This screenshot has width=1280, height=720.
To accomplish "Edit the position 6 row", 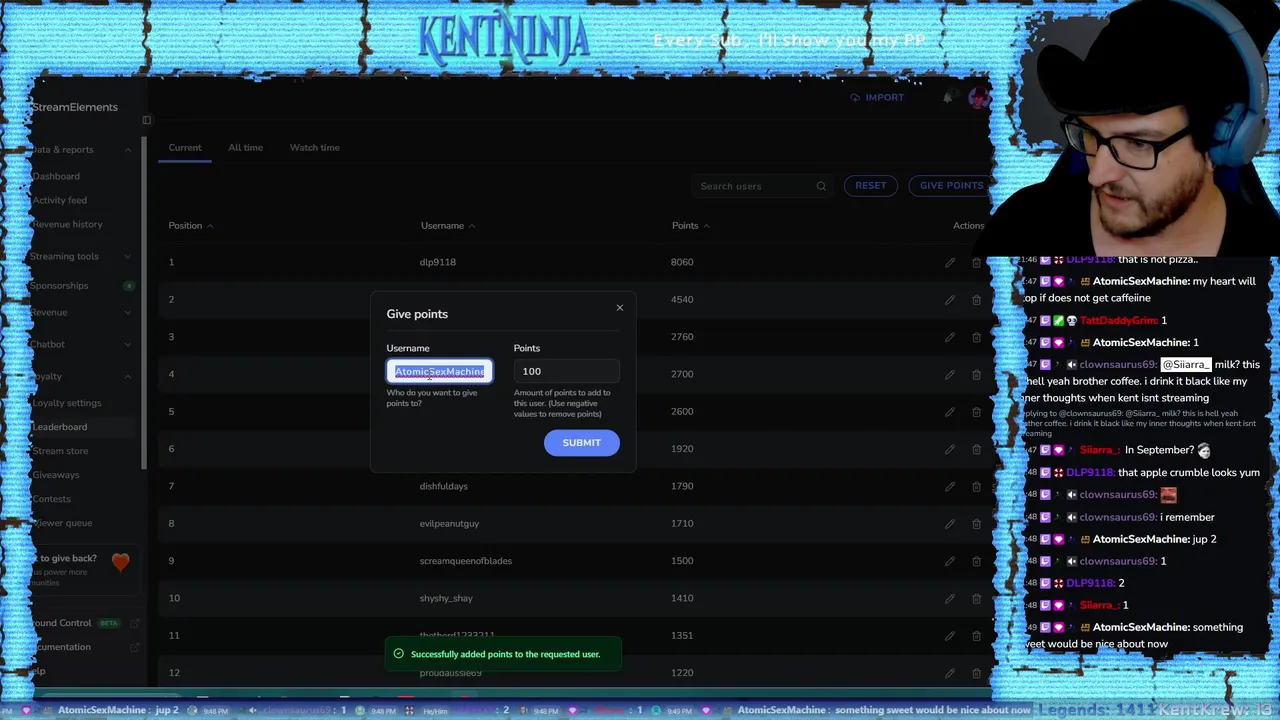I will tap(949, 449).
